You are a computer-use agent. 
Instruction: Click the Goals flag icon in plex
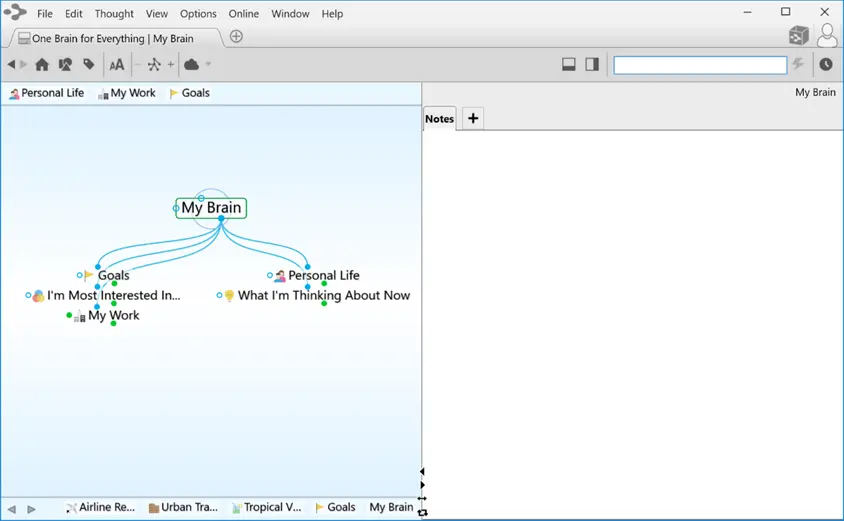coord(89,275)
